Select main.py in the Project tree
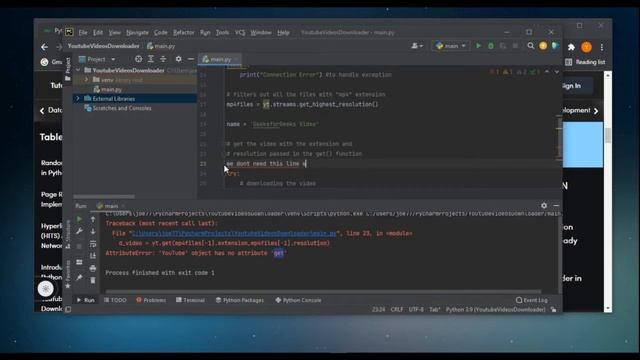 pos(108,89)
